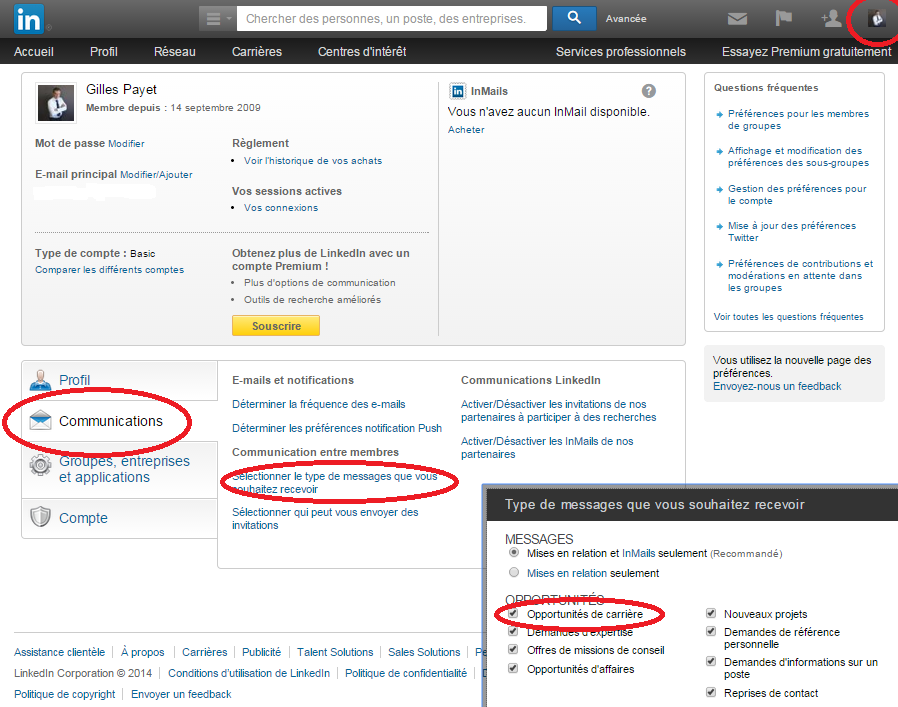The width and height of the screenshot is (898, 707).
Task: Open Services professionnels menu
Action: click(621, 52)
